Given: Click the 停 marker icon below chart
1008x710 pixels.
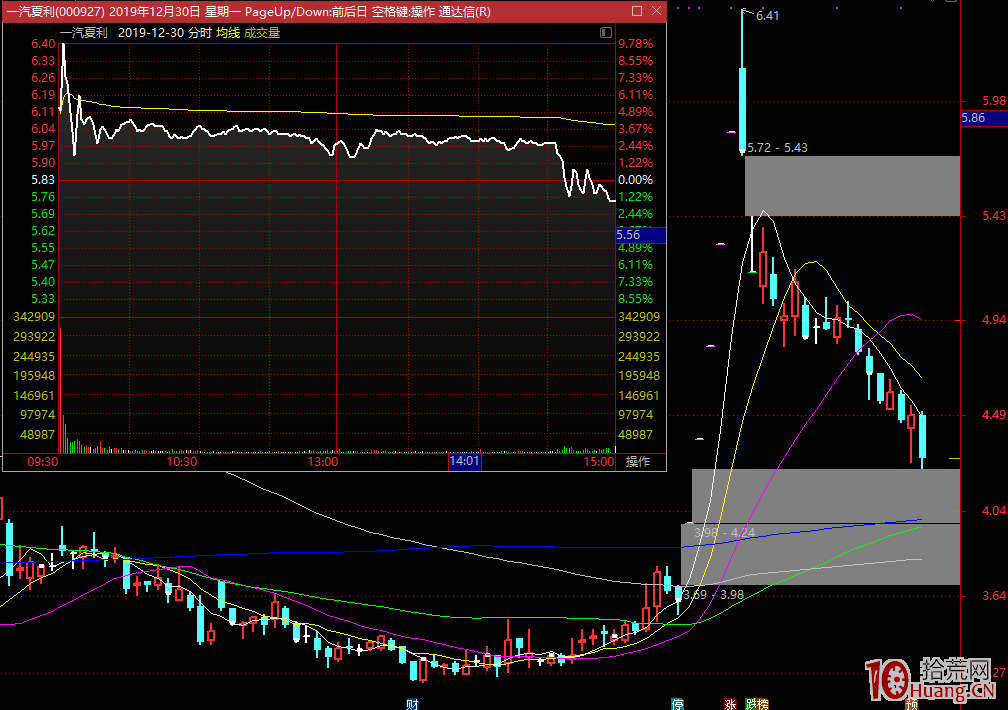Looking at the screenshot, I should click(677, 703).
